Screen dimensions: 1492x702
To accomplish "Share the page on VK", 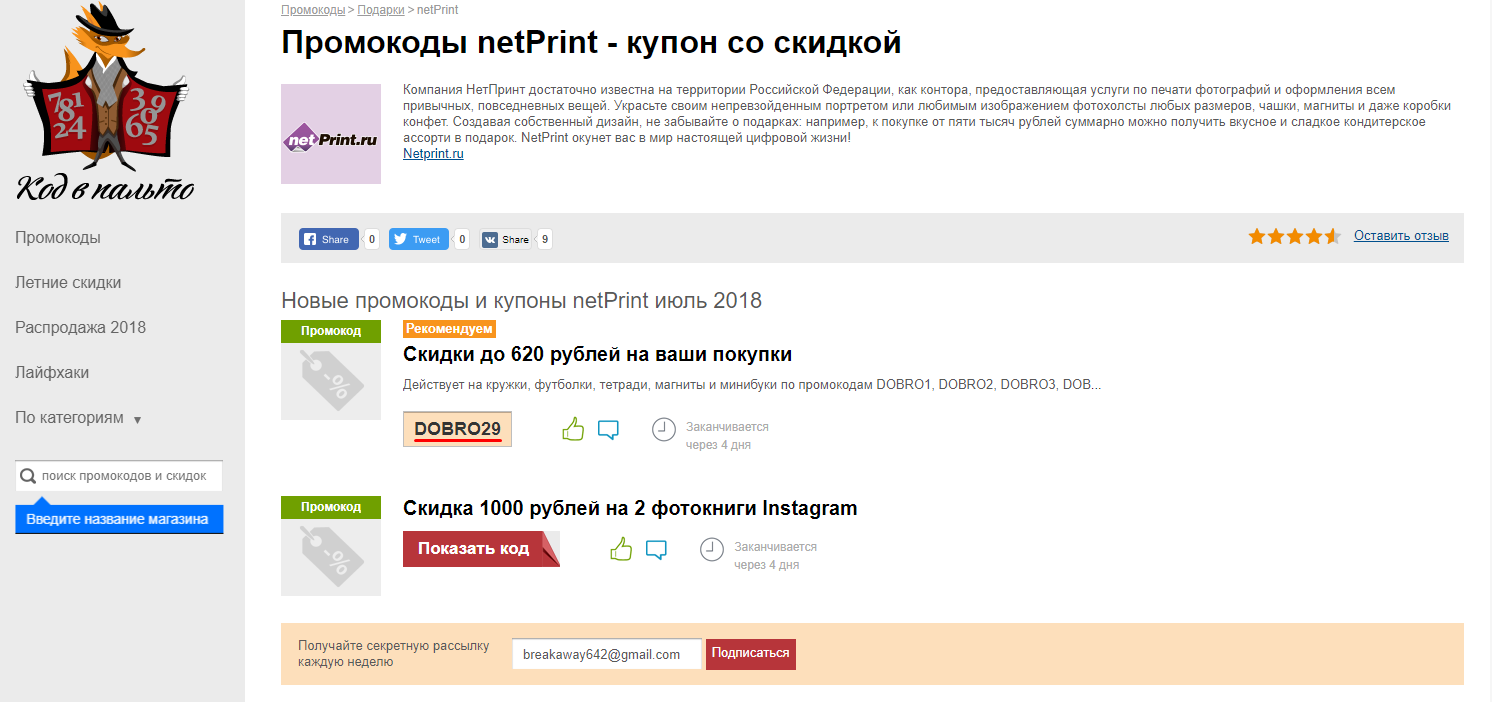I will 506,239.
